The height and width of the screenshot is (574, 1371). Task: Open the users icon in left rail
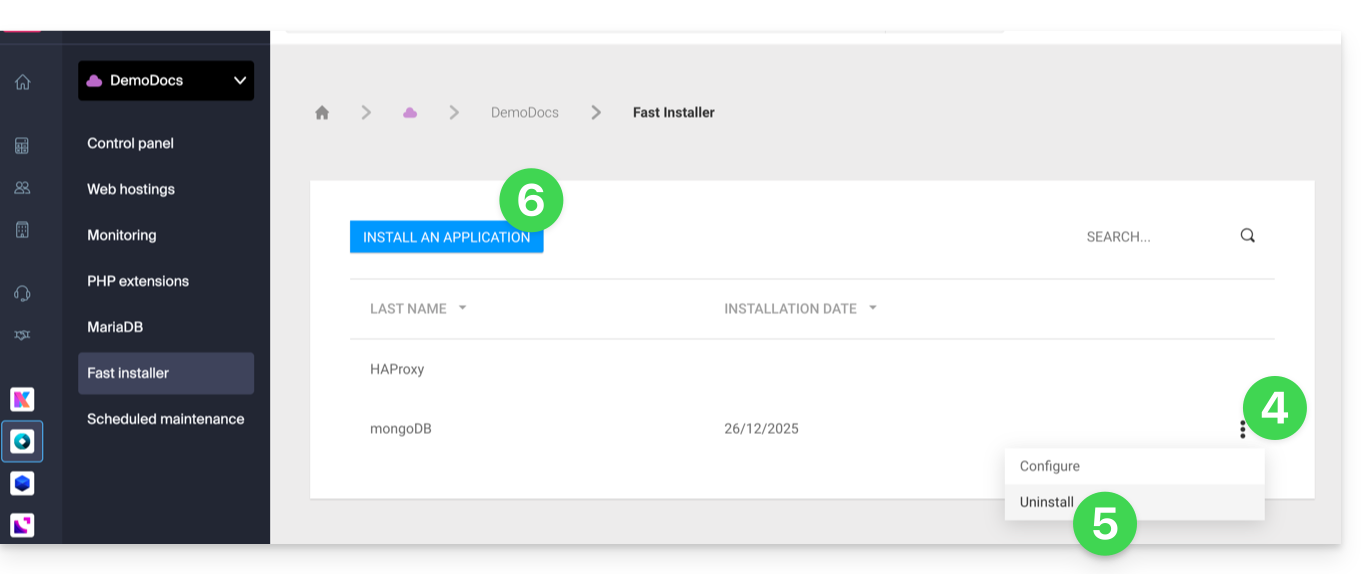click(22, 188)
